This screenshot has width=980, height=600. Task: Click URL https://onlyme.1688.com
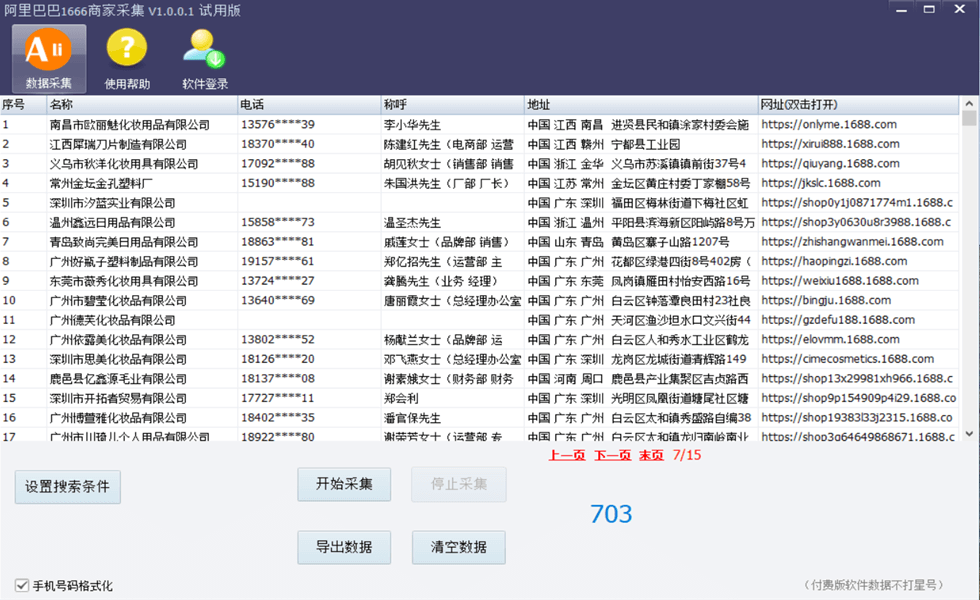(829, 125)
